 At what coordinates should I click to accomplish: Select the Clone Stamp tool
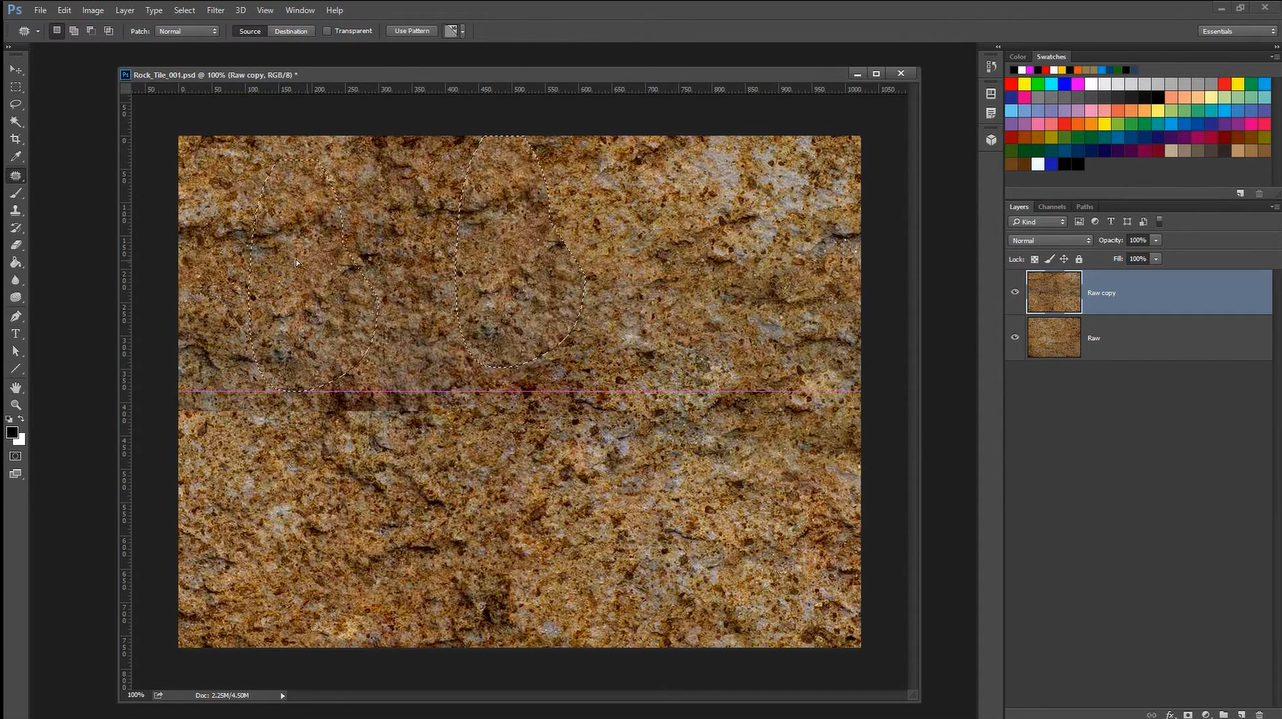pos(16,211)
